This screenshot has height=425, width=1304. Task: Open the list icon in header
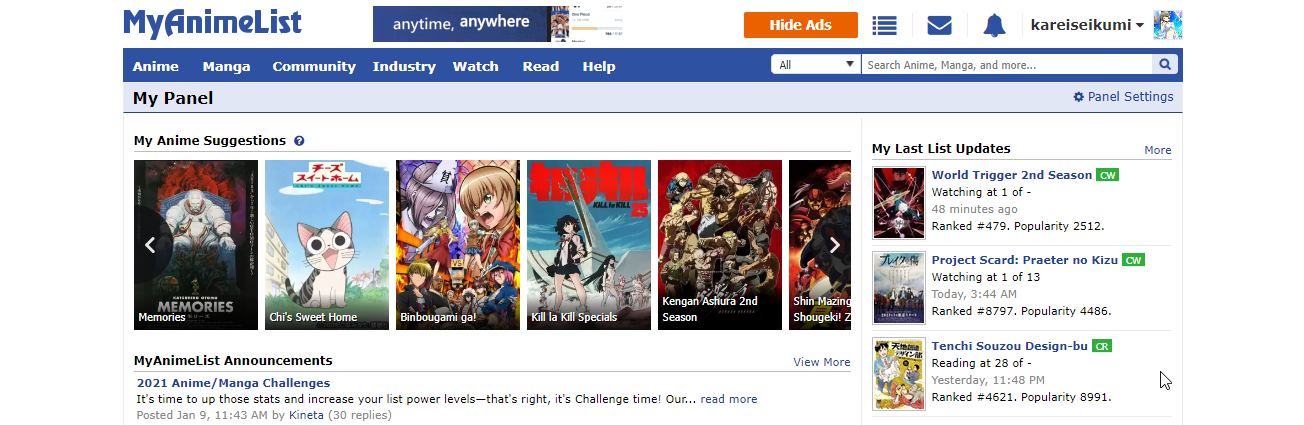(884, 25)
